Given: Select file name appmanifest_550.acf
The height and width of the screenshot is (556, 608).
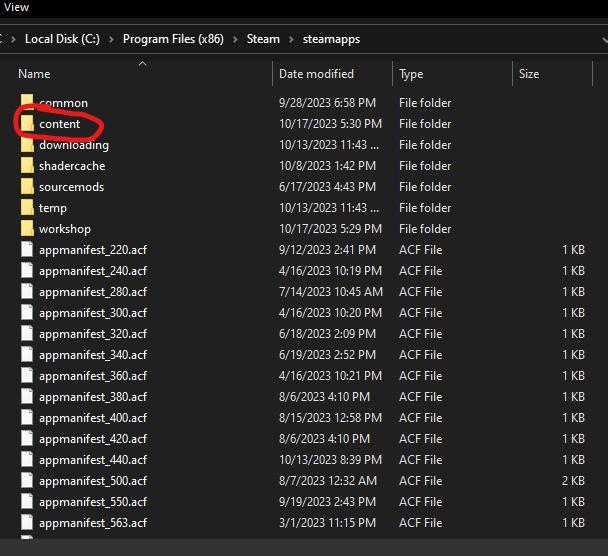Looking at the screenshot, I should click(x=93, y=501).
